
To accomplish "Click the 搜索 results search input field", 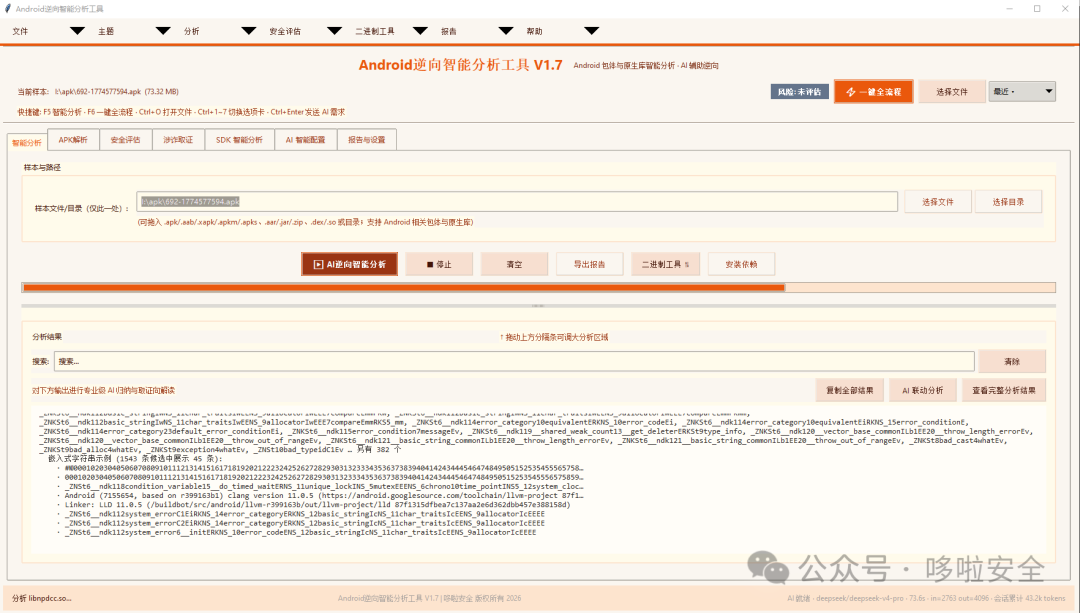I will (514, 361).
